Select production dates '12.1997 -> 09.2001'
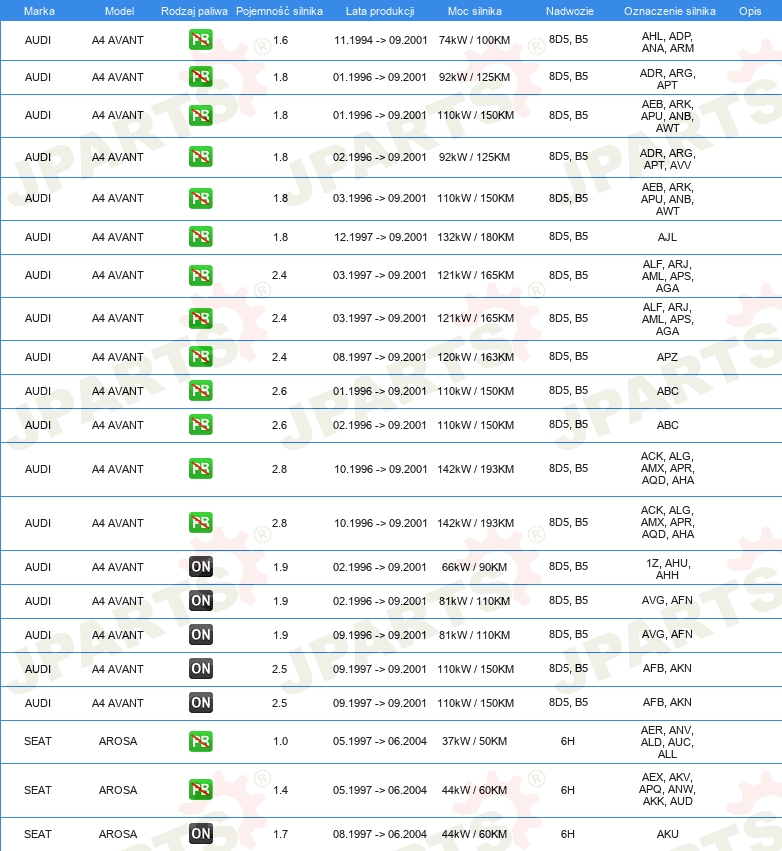 click(x=380, y=237)
